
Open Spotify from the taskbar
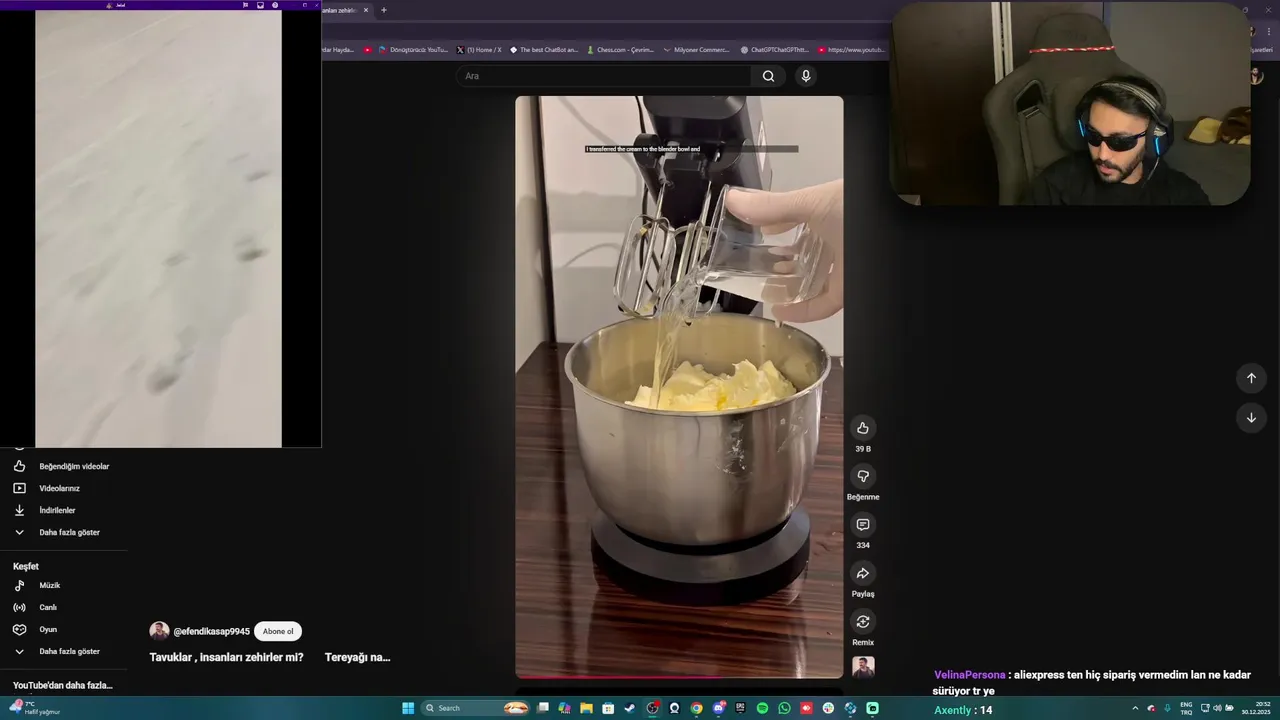point(762,708)
